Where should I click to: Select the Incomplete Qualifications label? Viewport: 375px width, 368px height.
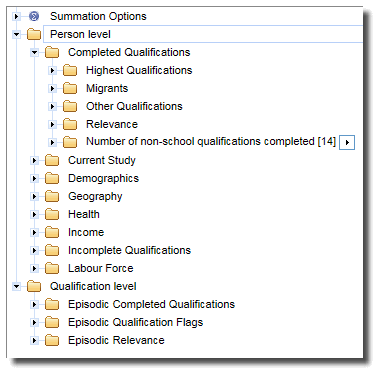(129, 250)
